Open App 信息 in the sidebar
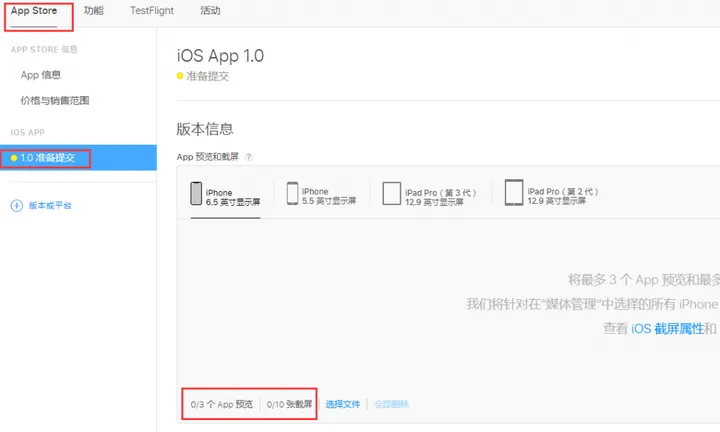The image size is (720, 432). point(41,75)
